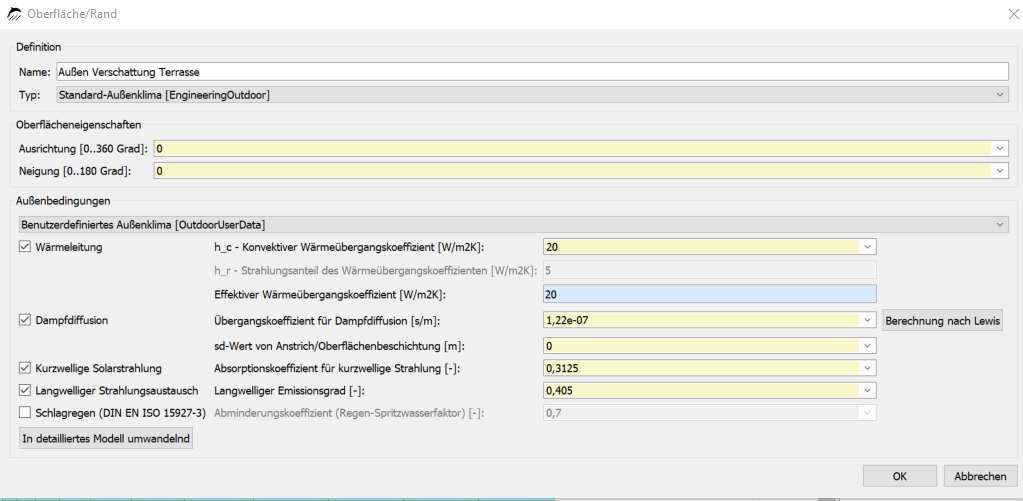The height and width of the screenshot is (501, 1023).
Task: Click the Oberflächeneigenschaften group label
Action: 78,125
